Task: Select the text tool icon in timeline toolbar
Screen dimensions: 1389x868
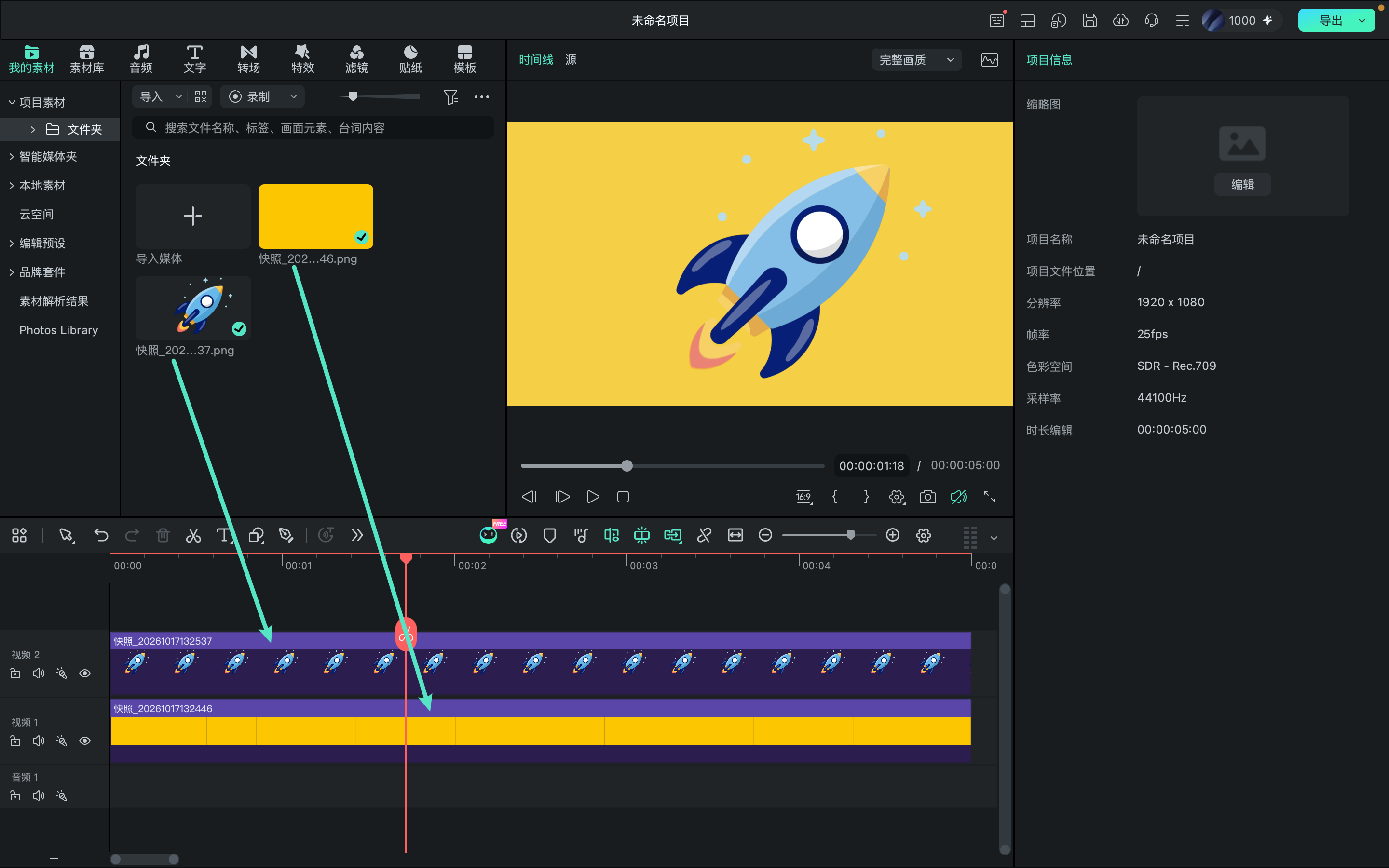Action: (x=224, y=536)
